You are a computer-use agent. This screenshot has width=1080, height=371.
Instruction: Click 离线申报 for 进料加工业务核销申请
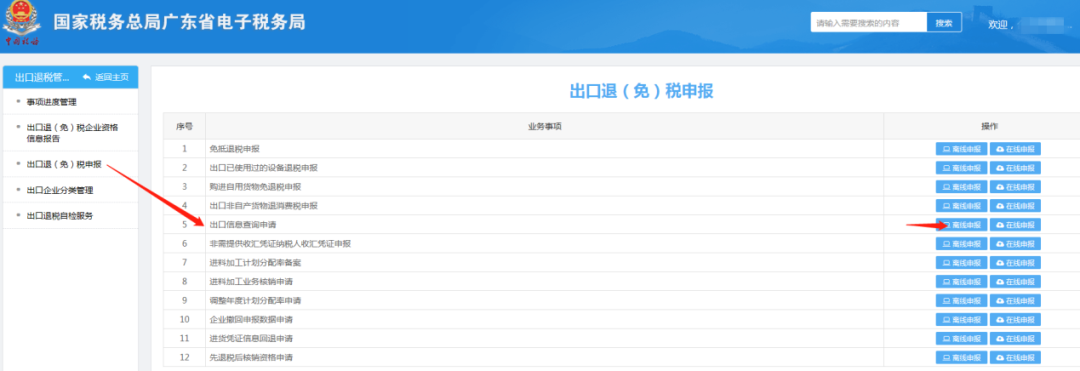[x=961, y=282]
